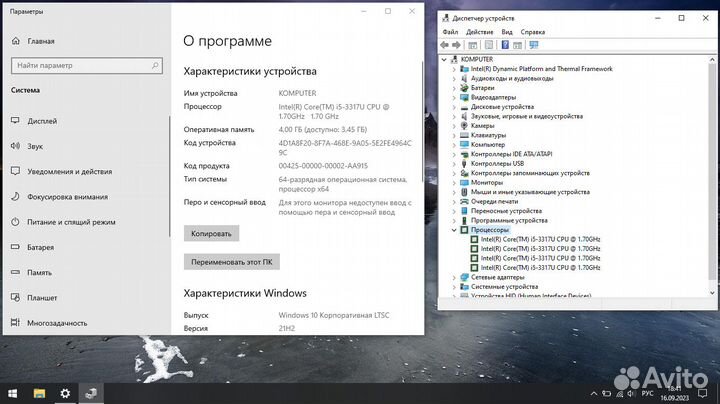The image size is (720, 404).
Task: Expand Камеры node
Action: pyautogui.click(x=454, y=125)
